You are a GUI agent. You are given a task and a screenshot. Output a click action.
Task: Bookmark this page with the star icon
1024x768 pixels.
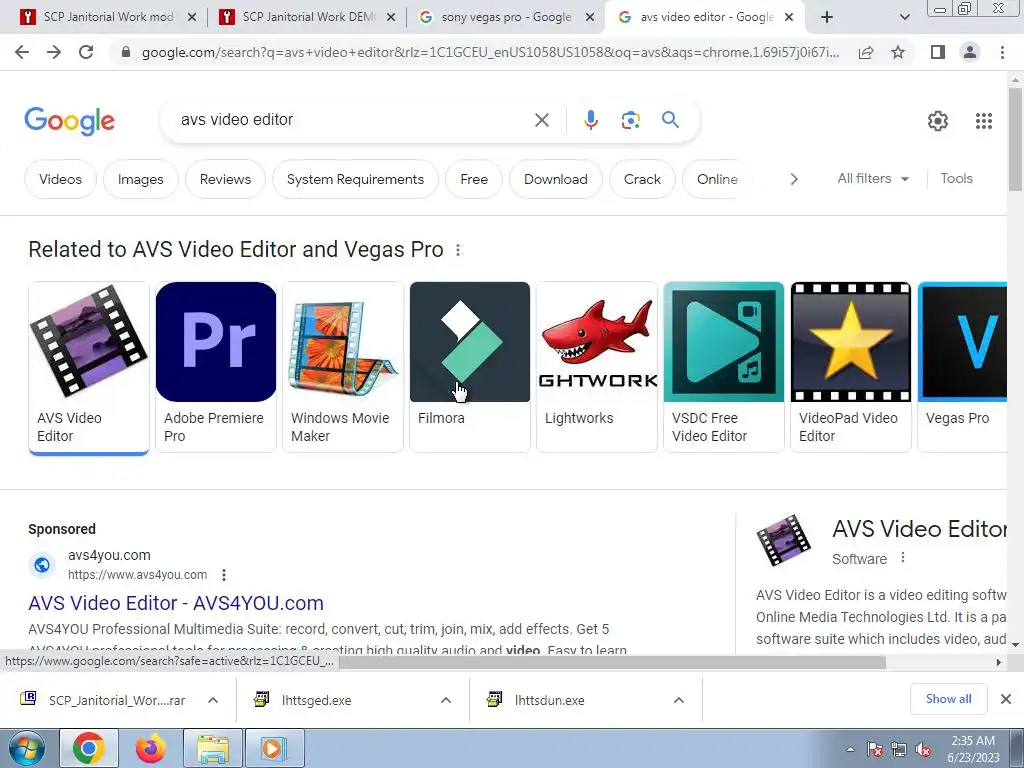(898, 52)
